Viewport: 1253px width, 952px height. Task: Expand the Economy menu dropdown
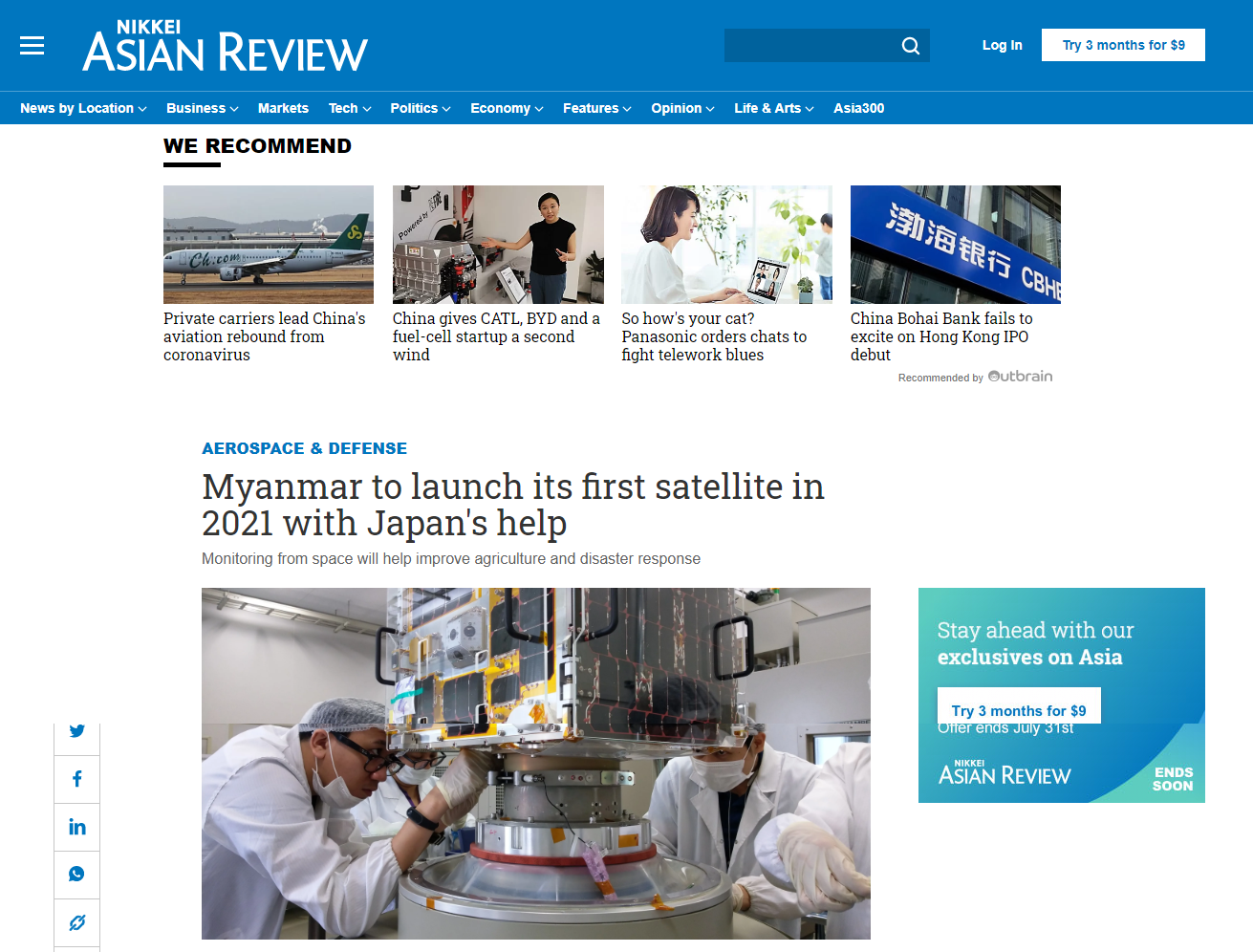tap(507, 108)
